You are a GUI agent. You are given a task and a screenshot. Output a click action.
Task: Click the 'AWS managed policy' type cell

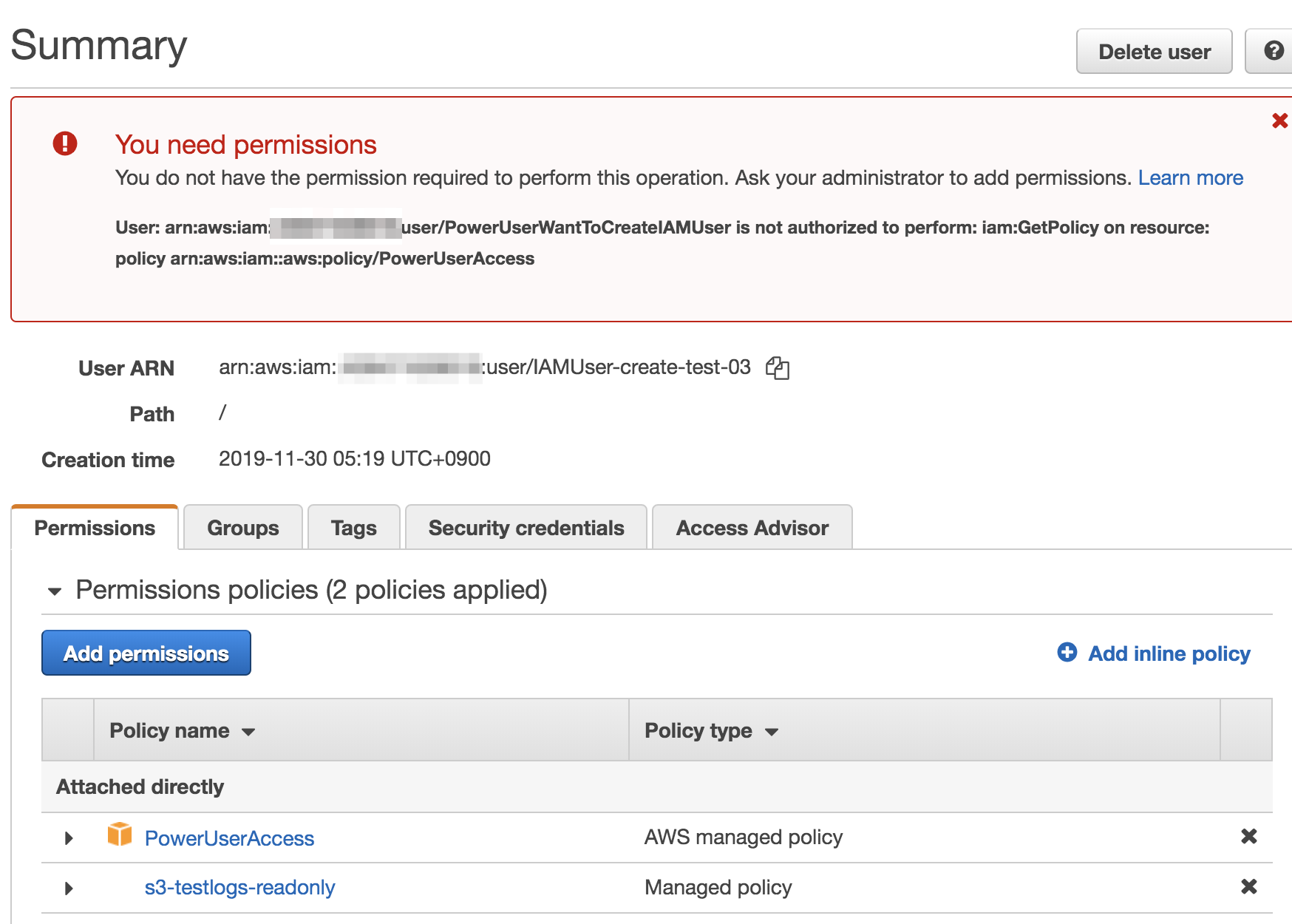click(x=744, y=837)
